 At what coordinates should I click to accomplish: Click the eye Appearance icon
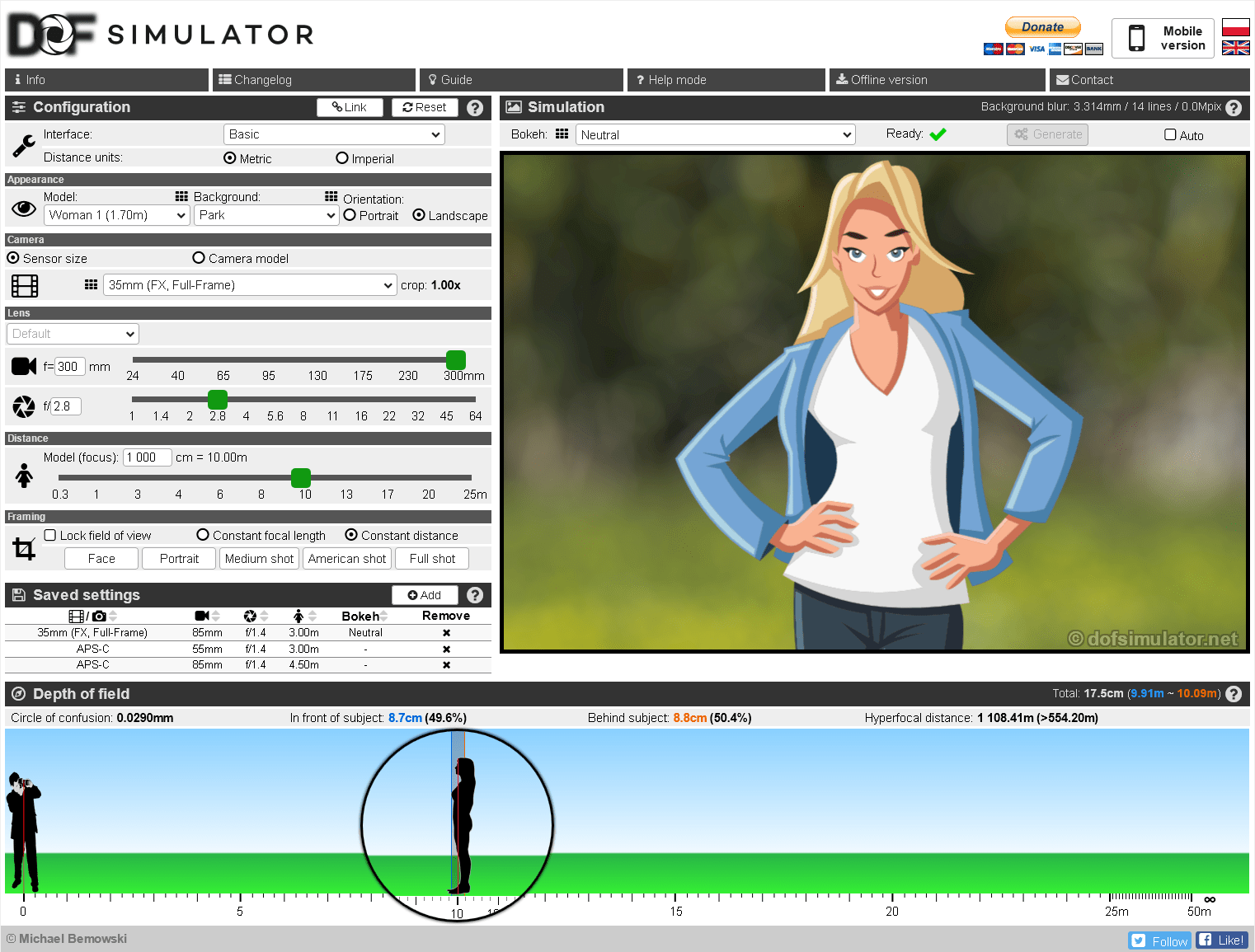click(24, 209)
